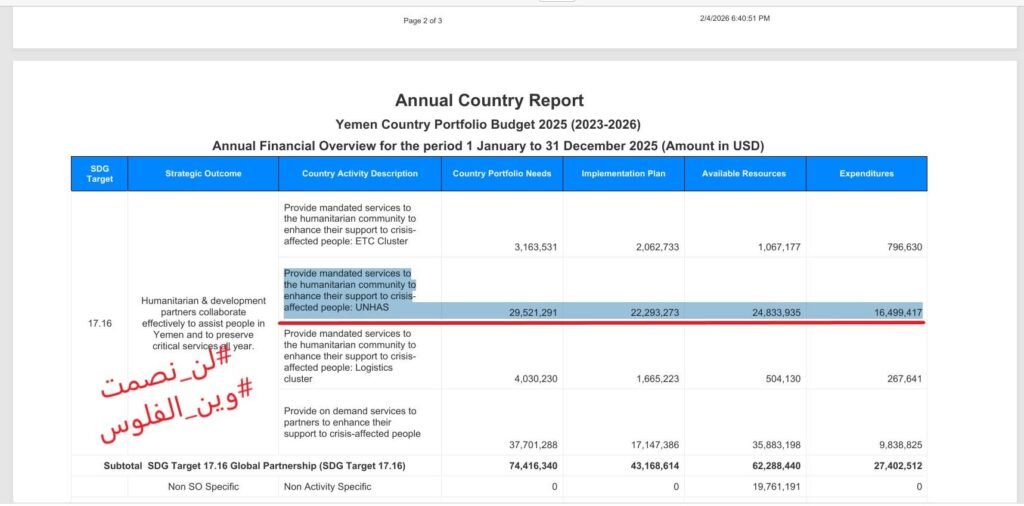The height and width of the screenshot is (506, 1024).
Task: Click the Annual Country Report title
Action: (x=489, y=101)
